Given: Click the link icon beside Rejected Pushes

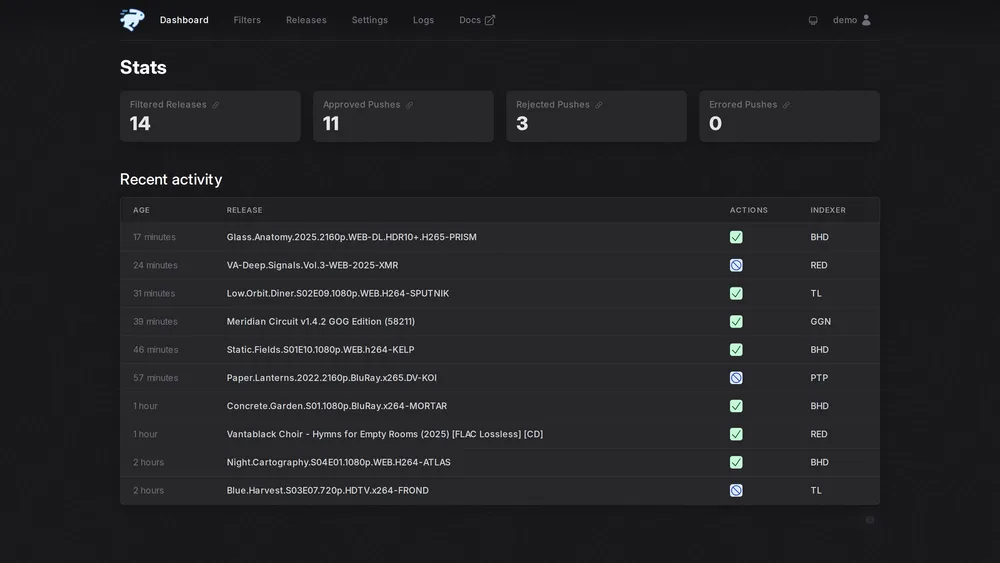Looking at the screenshot, I should tap(599, 105).
